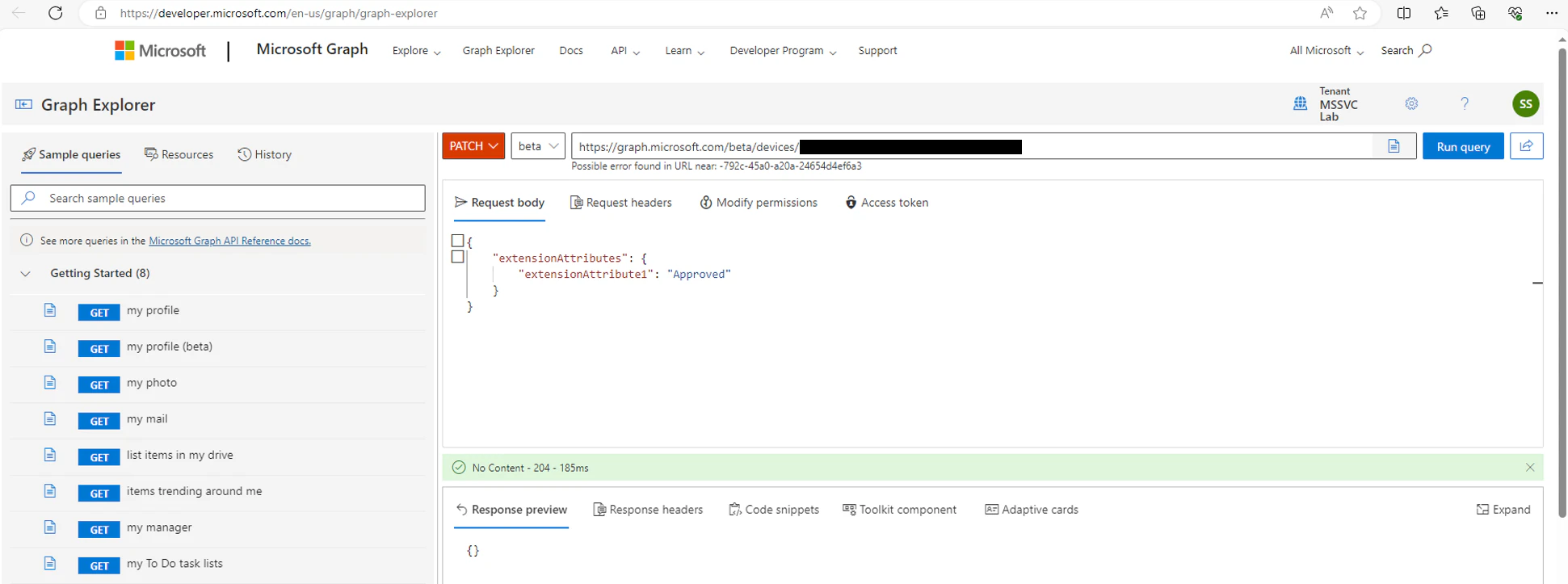Toggle first fold checkbox in request body

click(457, 241)
